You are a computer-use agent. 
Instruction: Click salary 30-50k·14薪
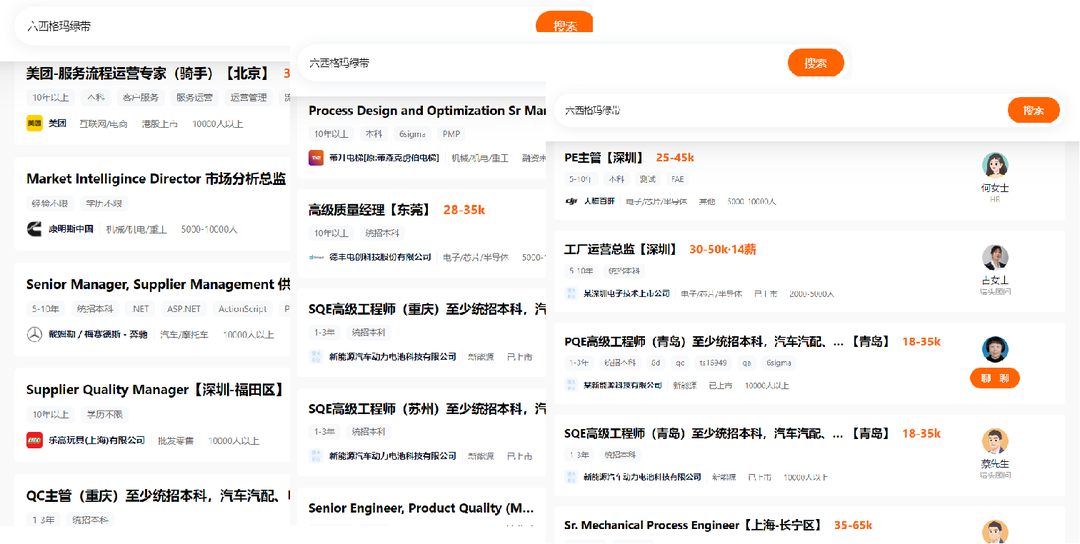click(723, 249)
